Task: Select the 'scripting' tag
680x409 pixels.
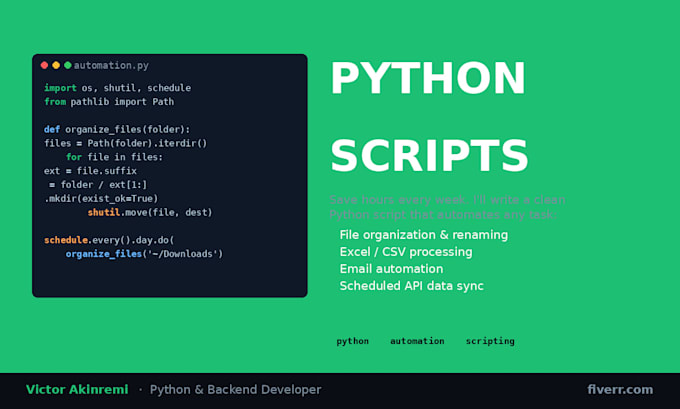Action: (490, 341)
